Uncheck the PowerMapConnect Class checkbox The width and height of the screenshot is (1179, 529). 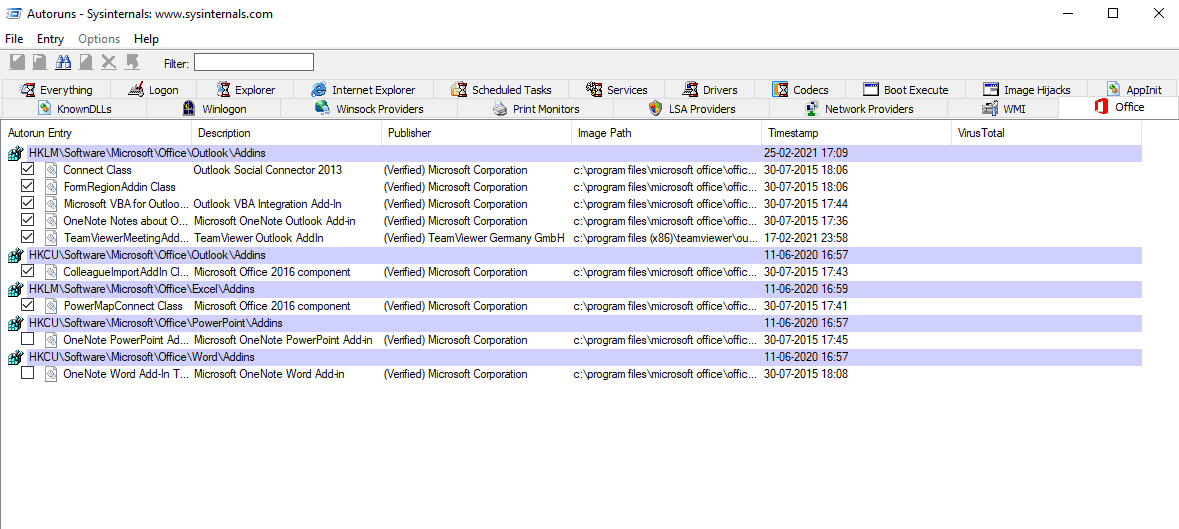28,305
